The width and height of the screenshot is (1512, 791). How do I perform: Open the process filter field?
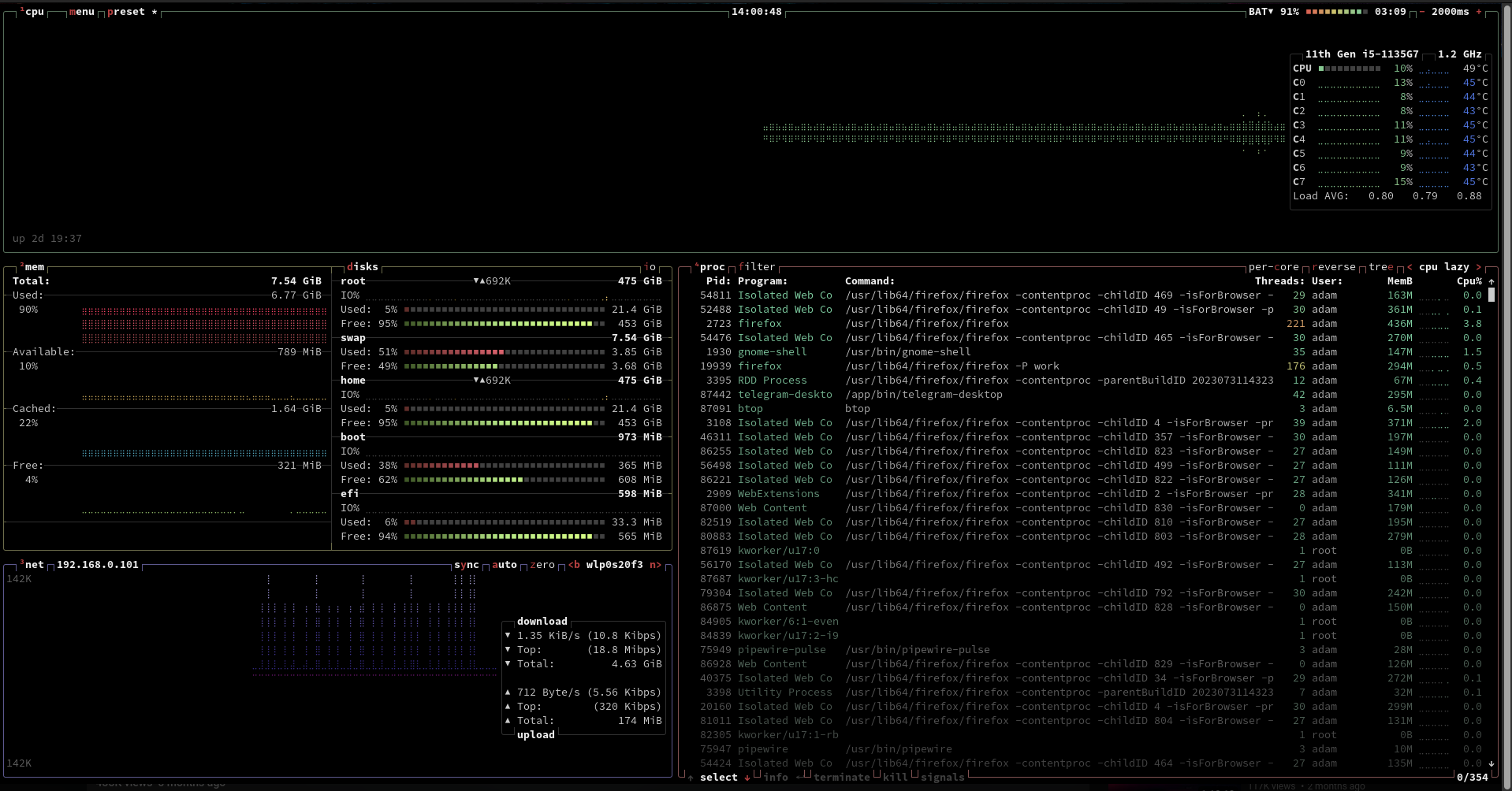tap(757, 267)
